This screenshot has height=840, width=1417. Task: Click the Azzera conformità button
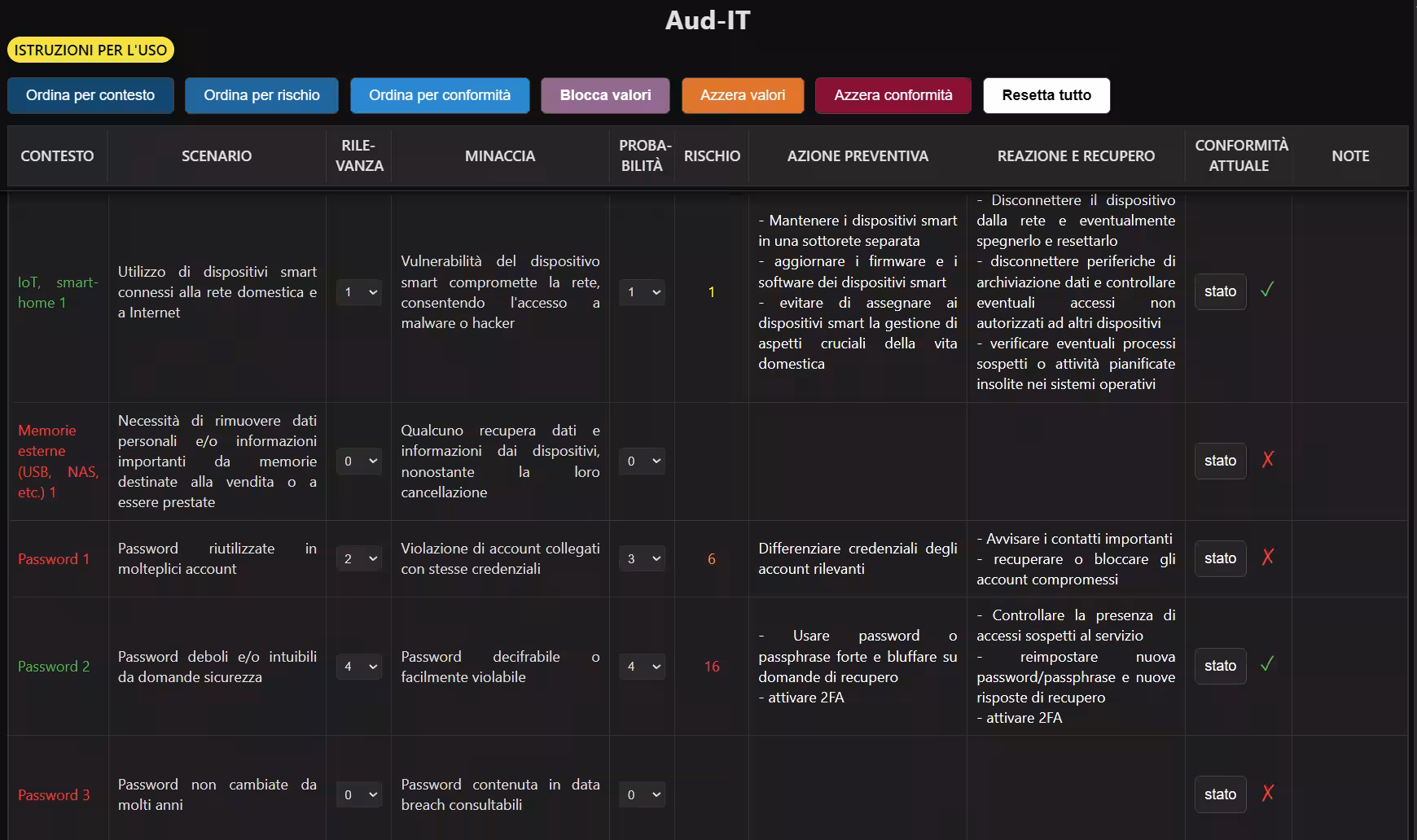coord(893,94)
